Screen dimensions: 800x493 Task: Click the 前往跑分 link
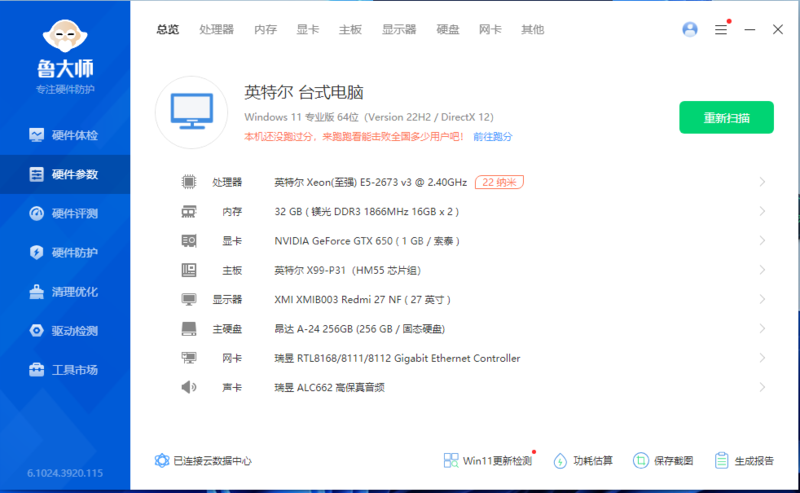[x=493, y=136]
